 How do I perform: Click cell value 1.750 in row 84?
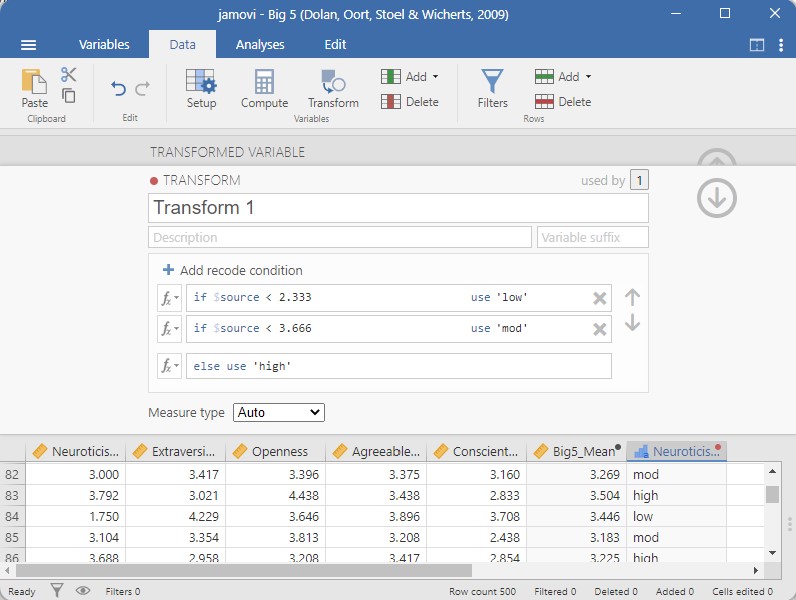click(x=75, y=516)
